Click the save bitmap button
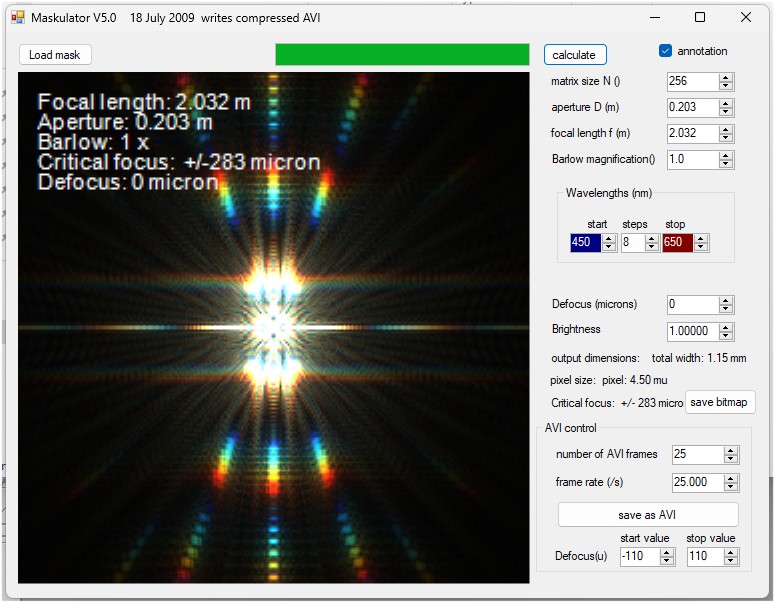The image size is (774, 602). click(719, 403)
